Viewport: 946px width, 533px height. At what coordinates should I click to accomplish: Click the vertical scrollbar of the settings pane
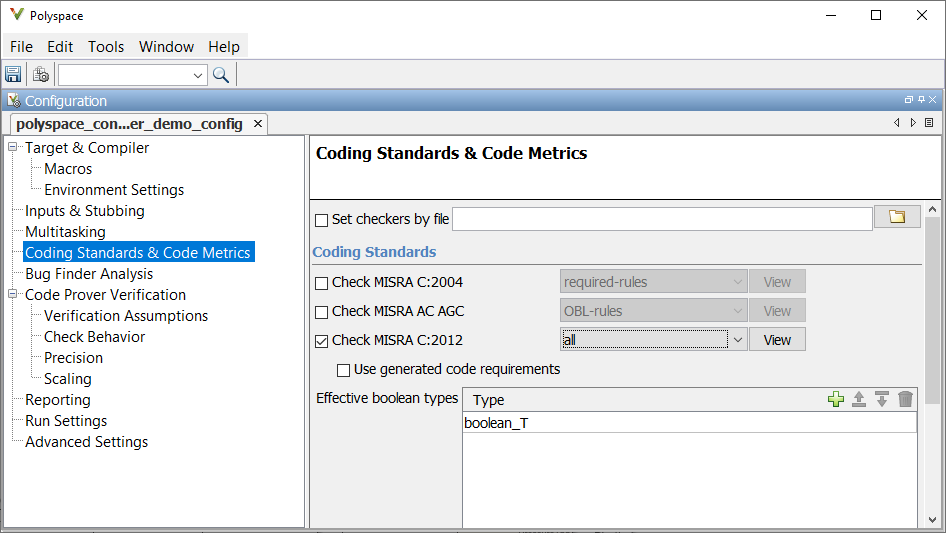(x=932, y=300)
